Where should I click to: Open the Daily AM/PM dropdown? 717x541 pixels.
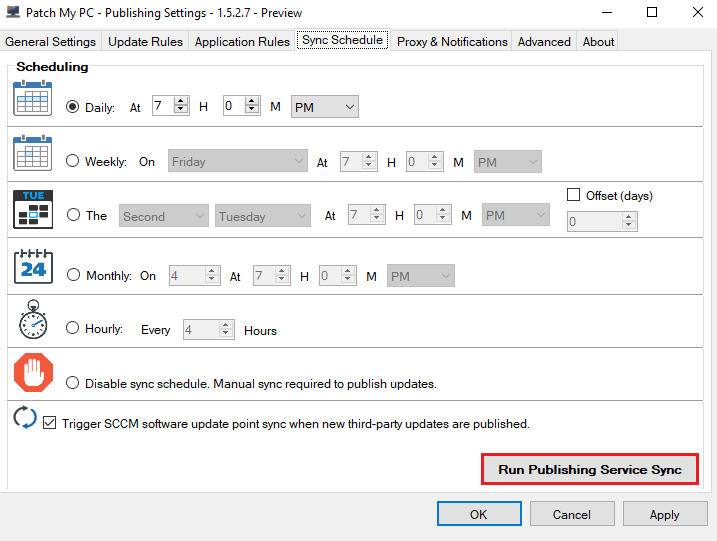click(325, 107)
